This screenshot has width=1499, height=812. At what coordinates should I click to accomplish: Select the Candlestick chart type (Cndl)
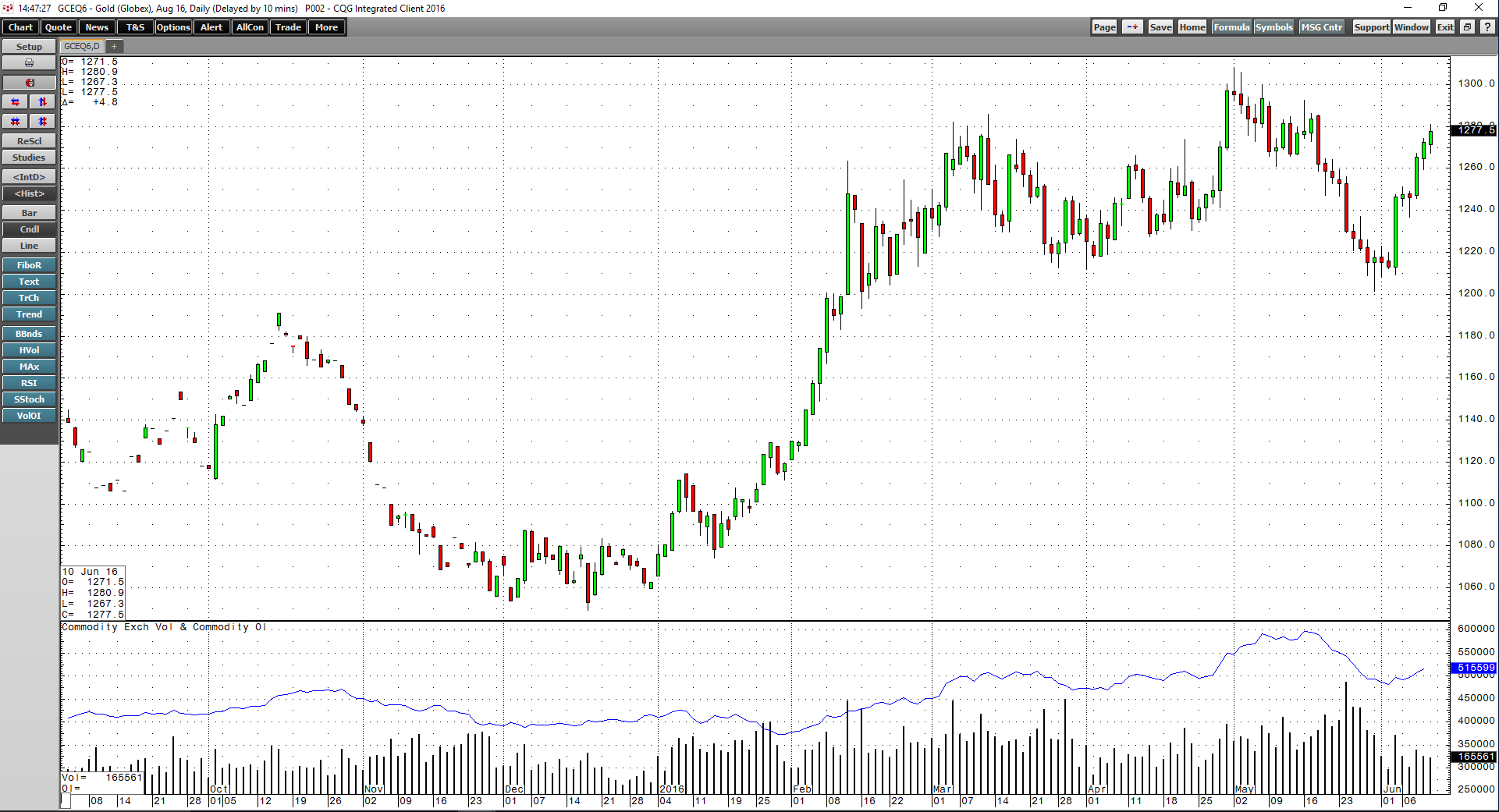[x=29, y=229]
